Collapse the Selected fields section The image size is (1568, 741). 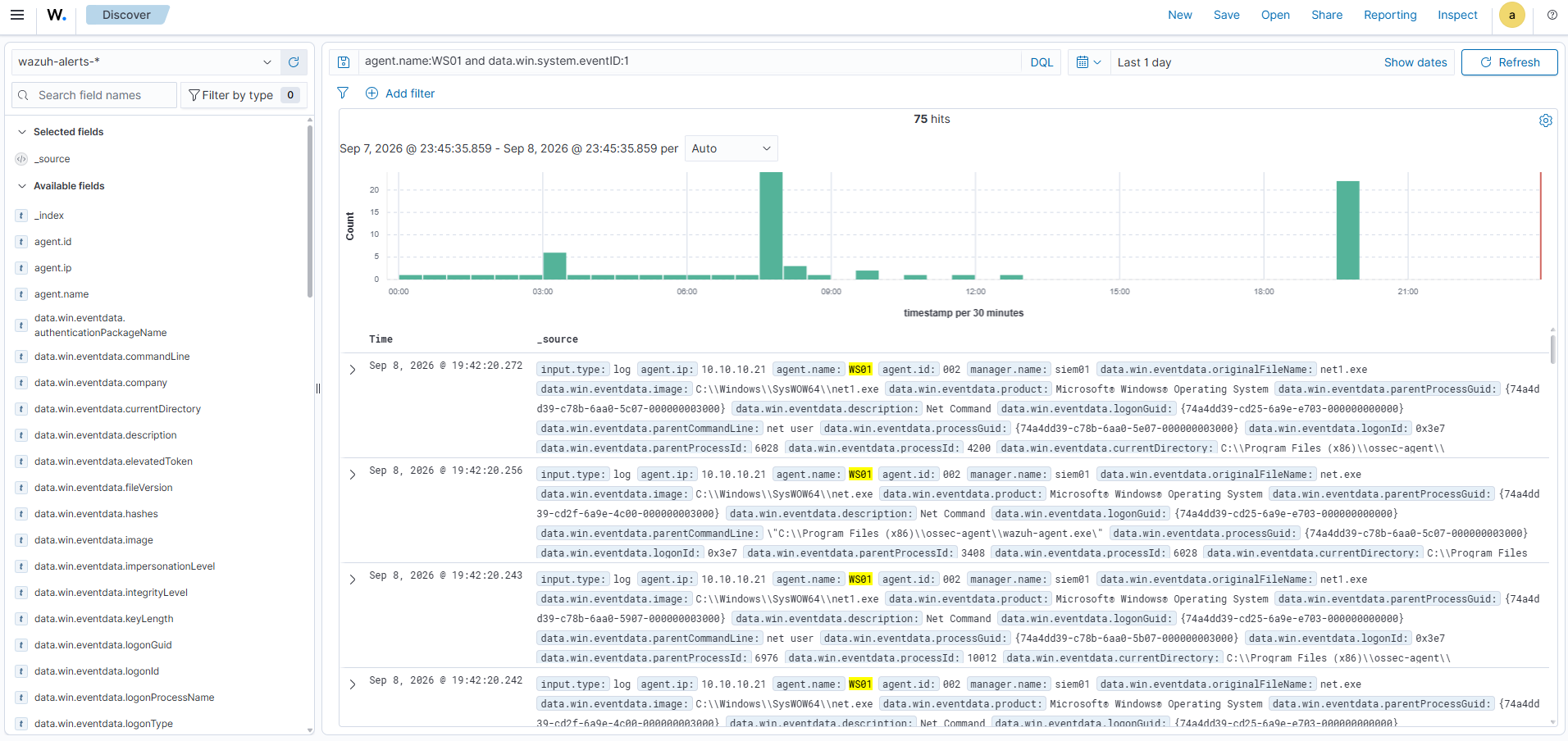coord(22,132)
